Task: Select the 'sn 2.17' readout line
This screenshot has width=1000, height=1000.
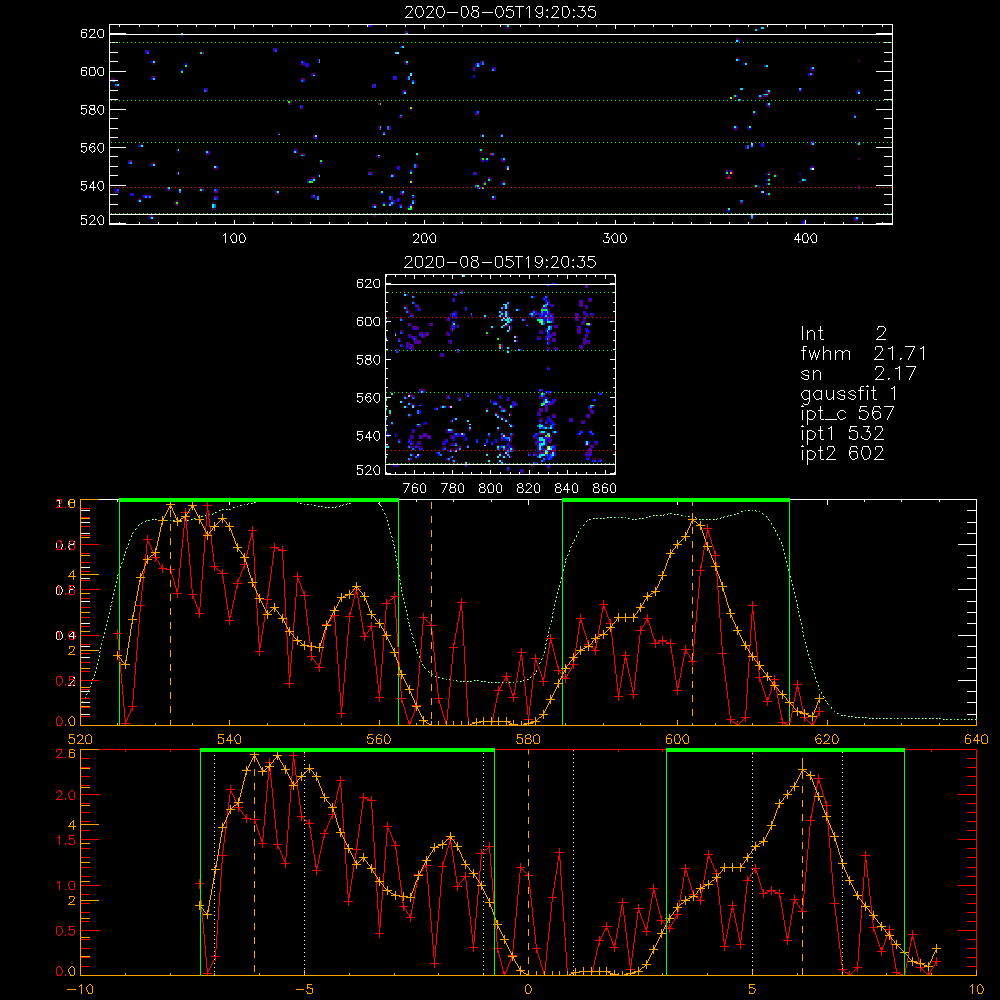Action: point(858,373)
